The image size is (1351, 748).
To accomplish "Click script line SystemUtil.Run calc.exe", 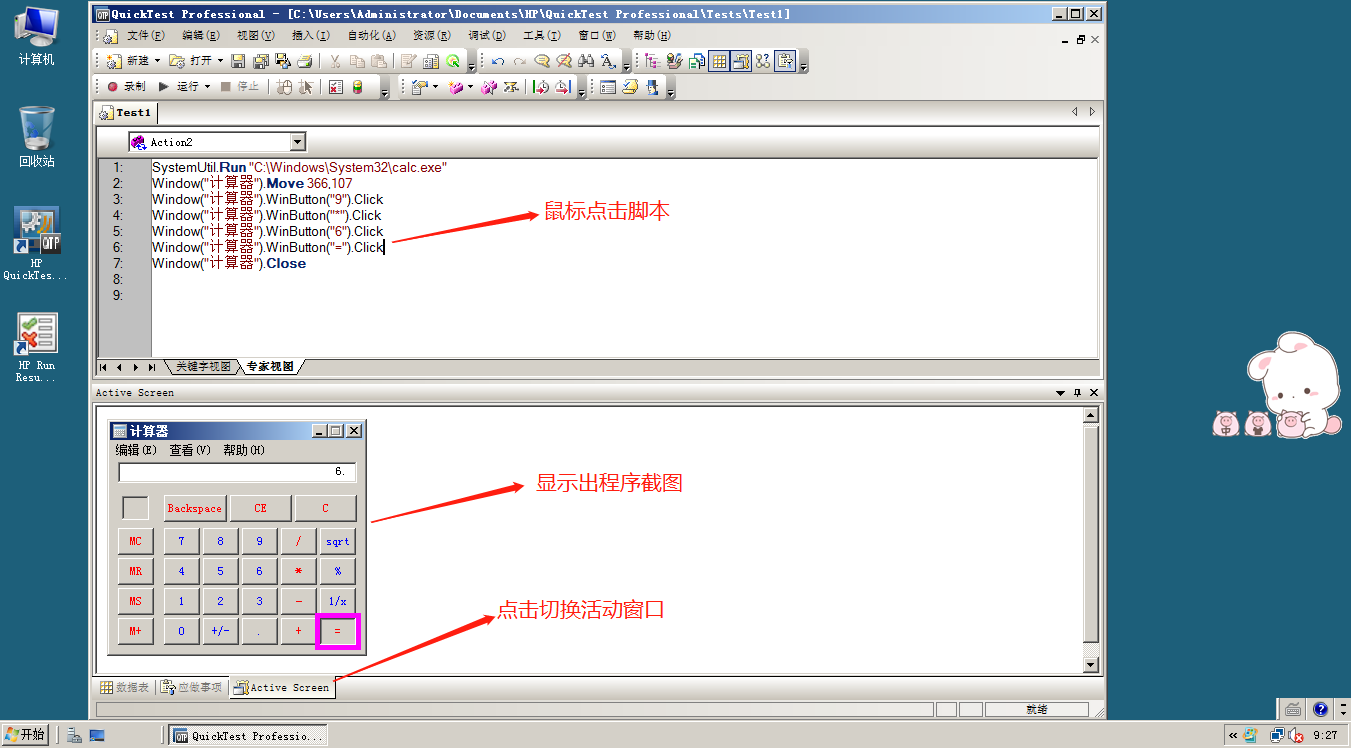I will coord(299,167).
